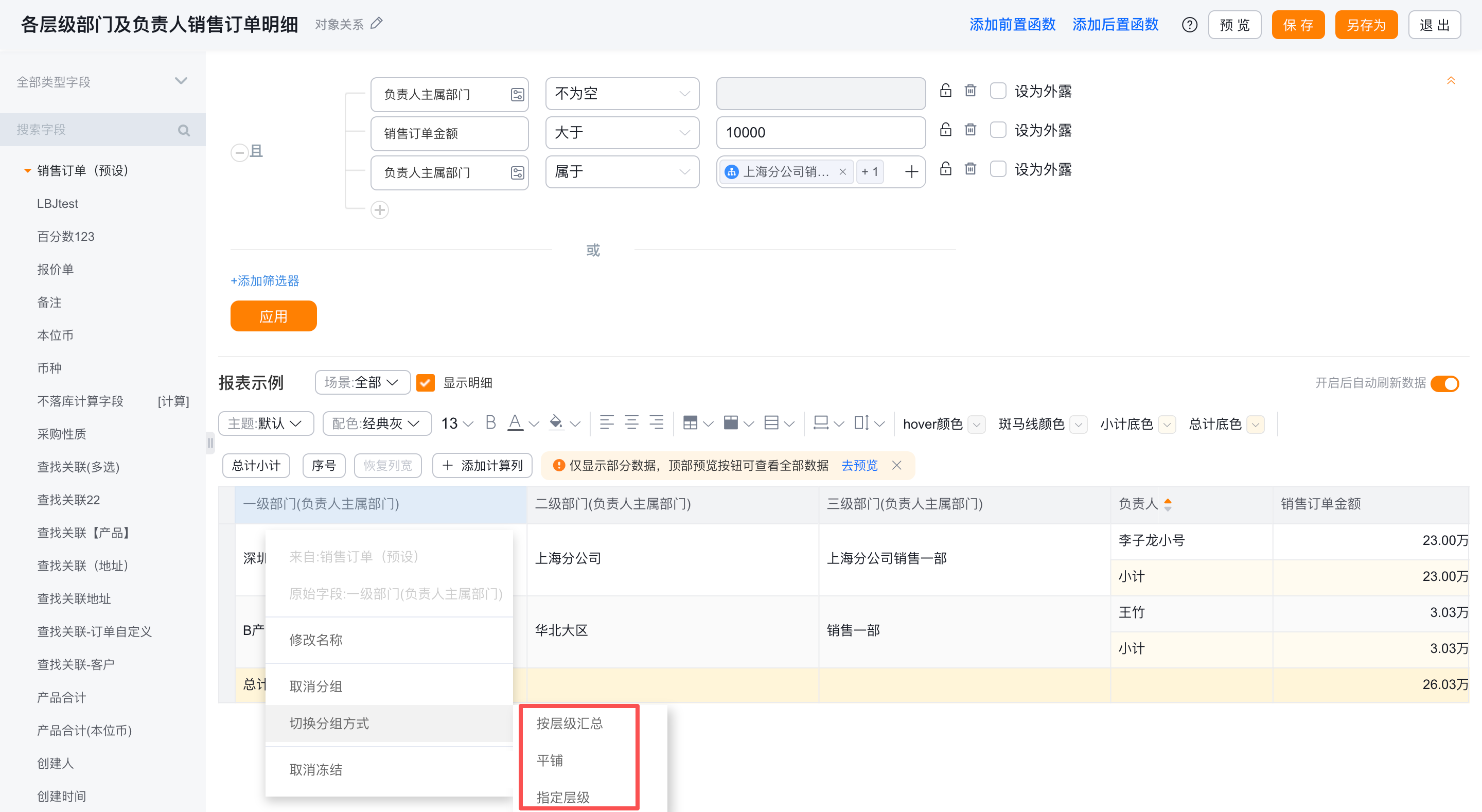Click the edit pencil icon beside 对象关系

coord(376,24)
